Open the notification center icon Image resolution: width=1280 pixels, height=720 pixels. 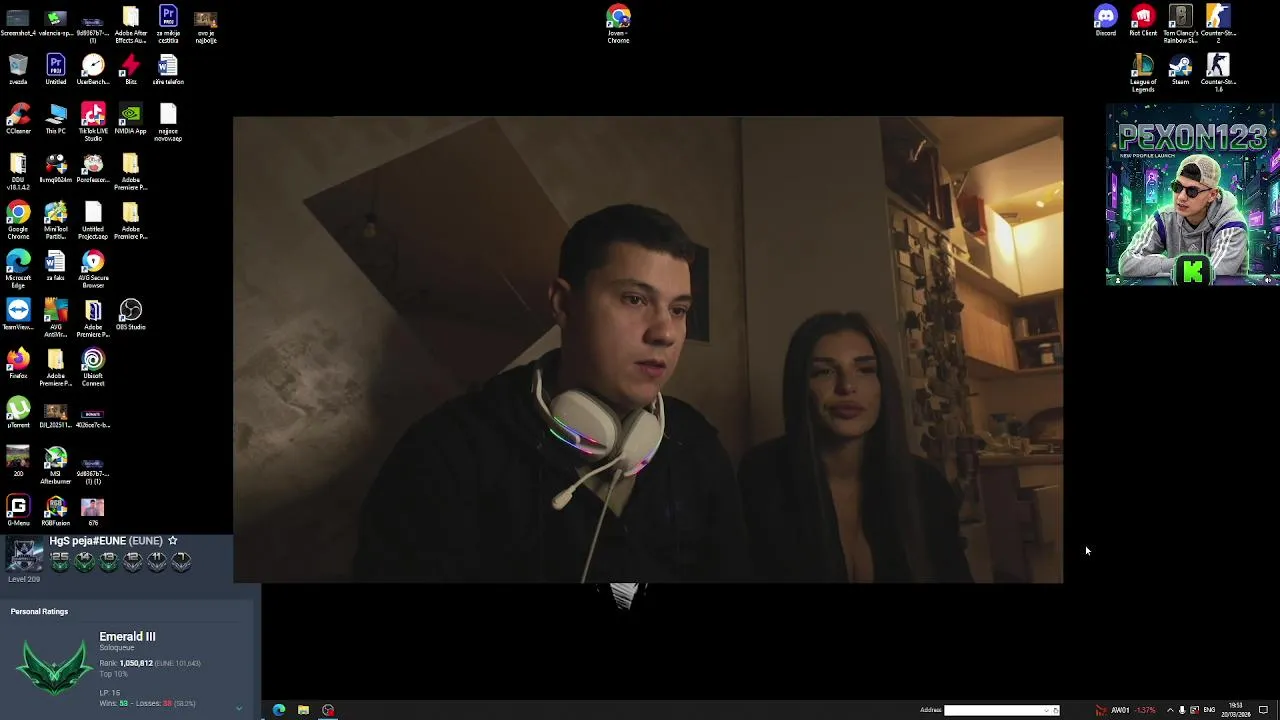click(x=1264, y=710)
